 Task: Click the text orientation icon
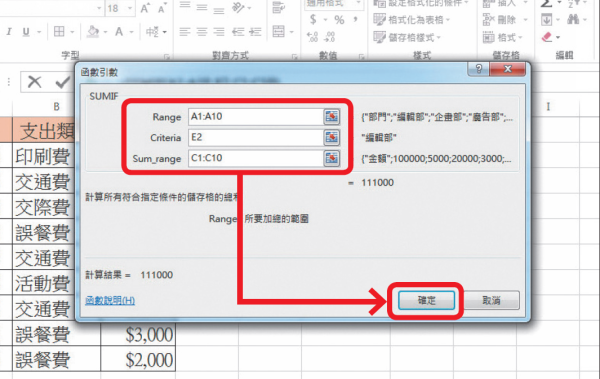click(238, 7)
